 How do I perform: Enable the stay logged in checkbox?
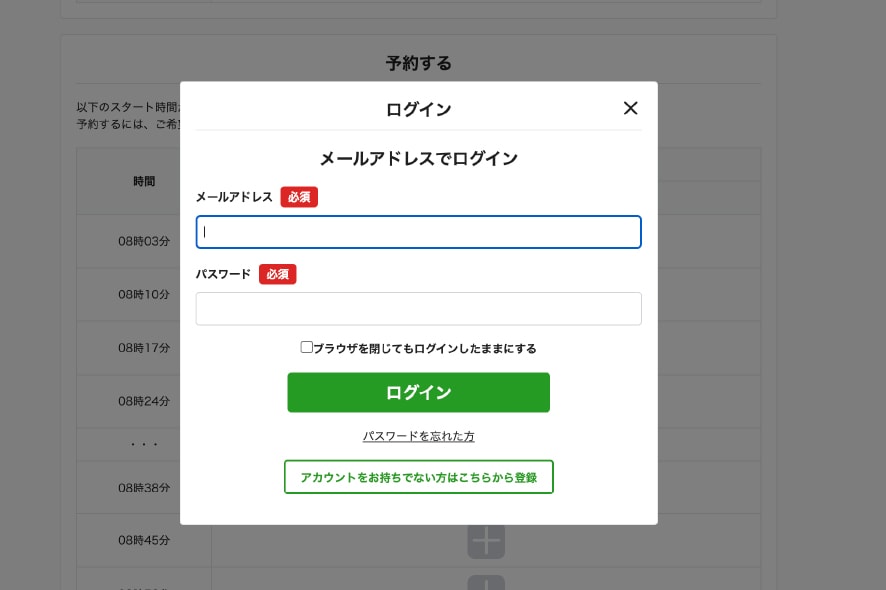(x=307, y=348)
